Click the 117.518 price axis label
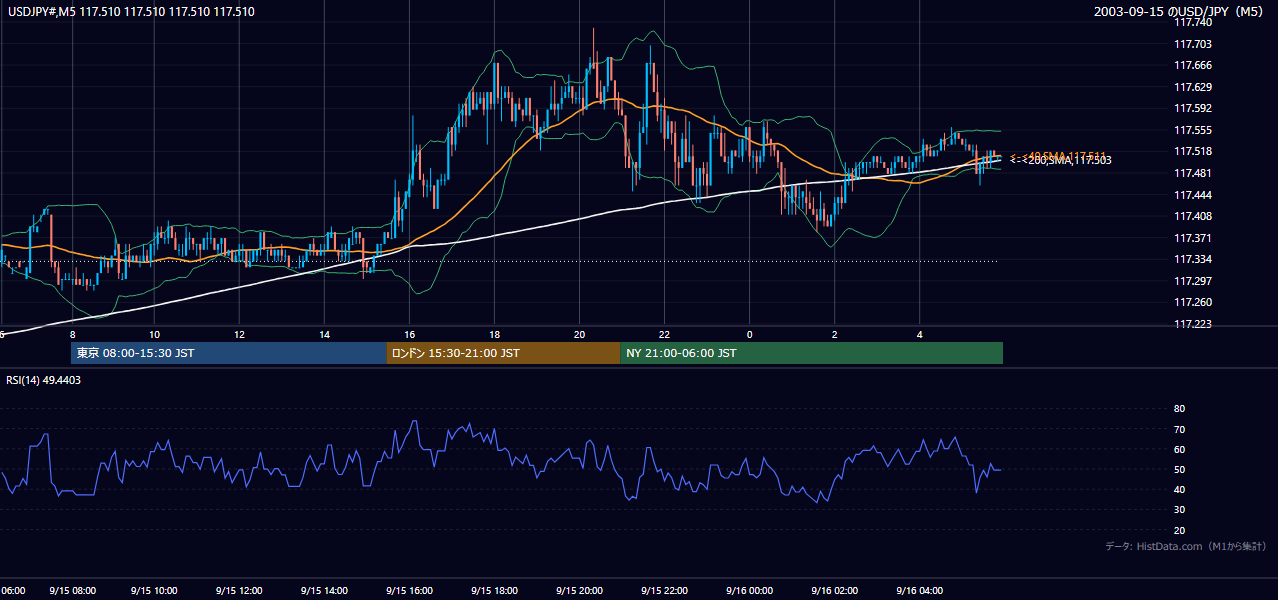Image resolution: width=1278 pixels, height=600 pixels. [1192, 151]
